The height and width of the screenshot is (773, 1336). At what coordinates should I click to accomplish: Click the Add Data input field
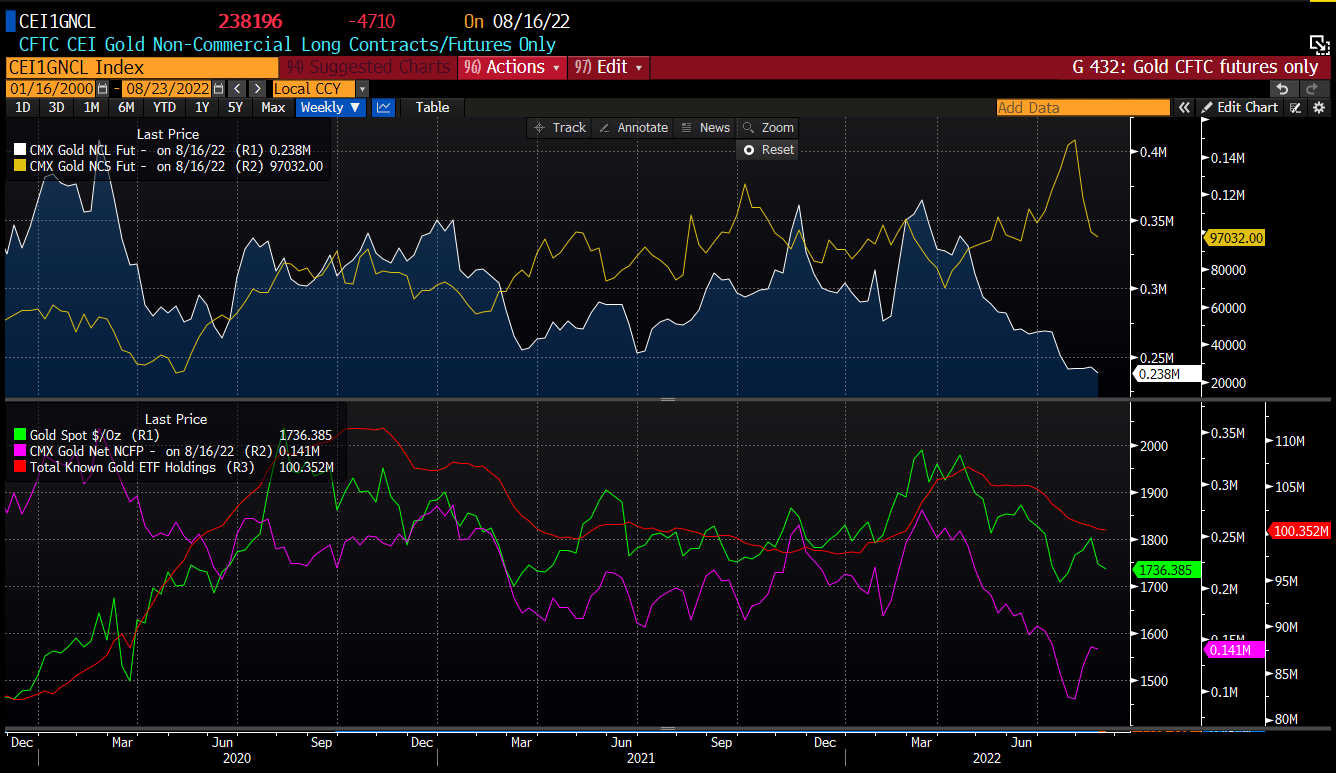[x=1082, y=107]
